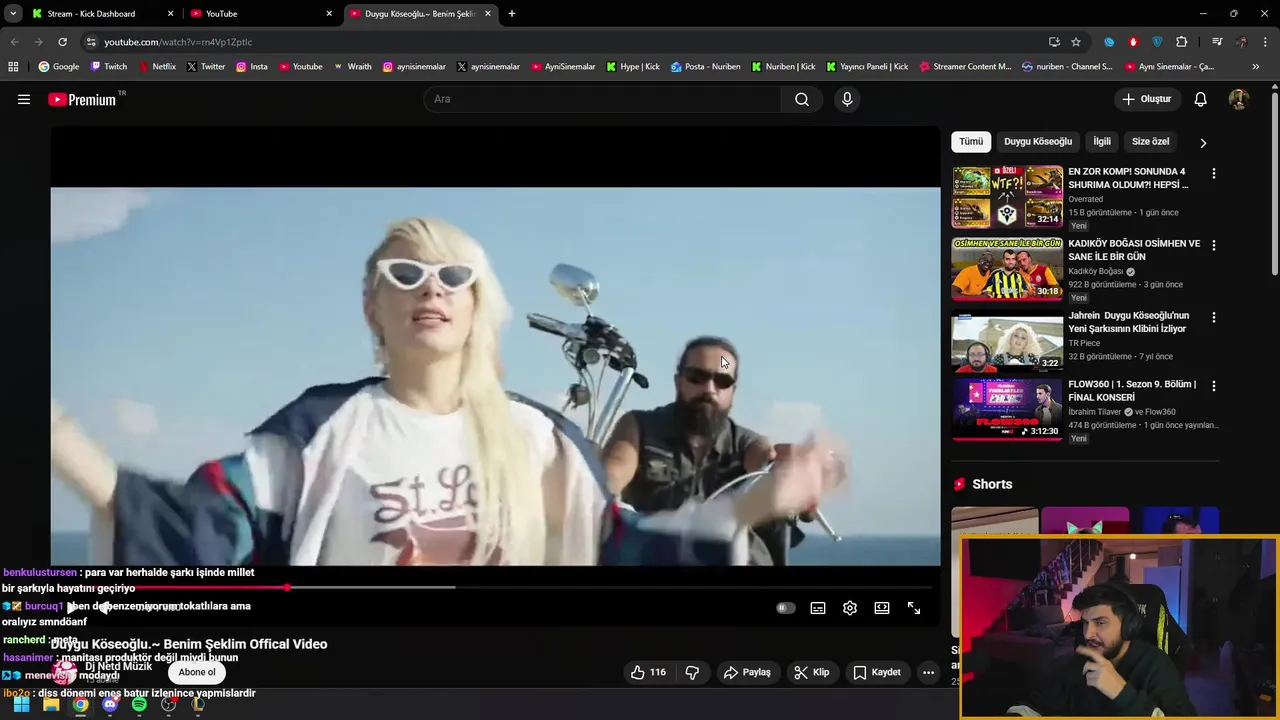The height and width of the screenshot is (720, 1280).
Task: Open tab search dropdown in Chrome
Action: point(13,14)
